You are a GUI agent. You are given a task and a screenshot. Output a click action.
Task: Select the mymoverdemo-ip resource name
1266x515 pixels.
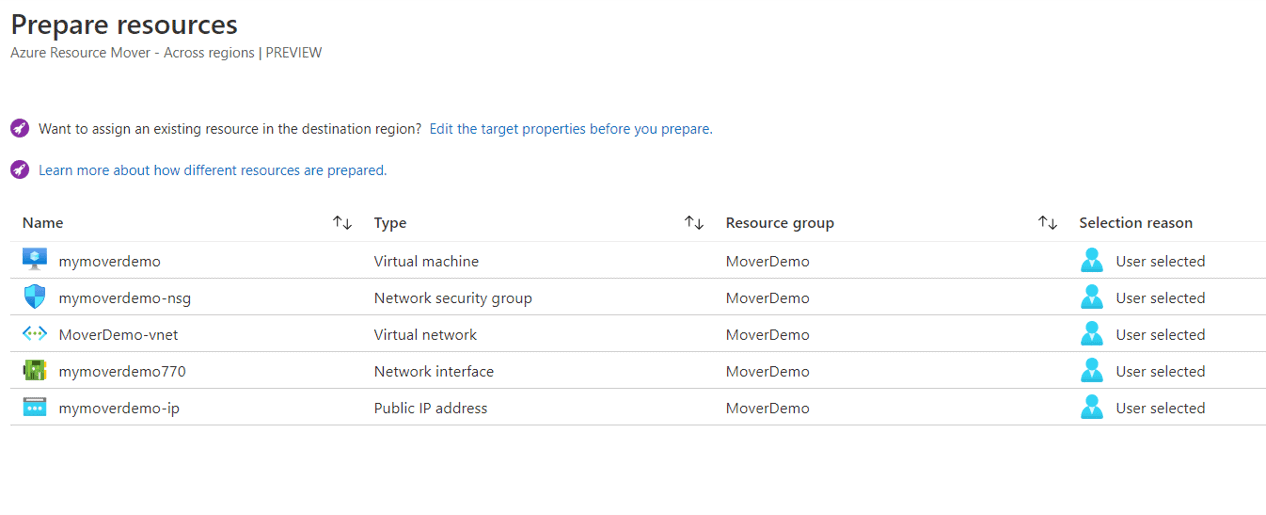(x=119, y=408)
